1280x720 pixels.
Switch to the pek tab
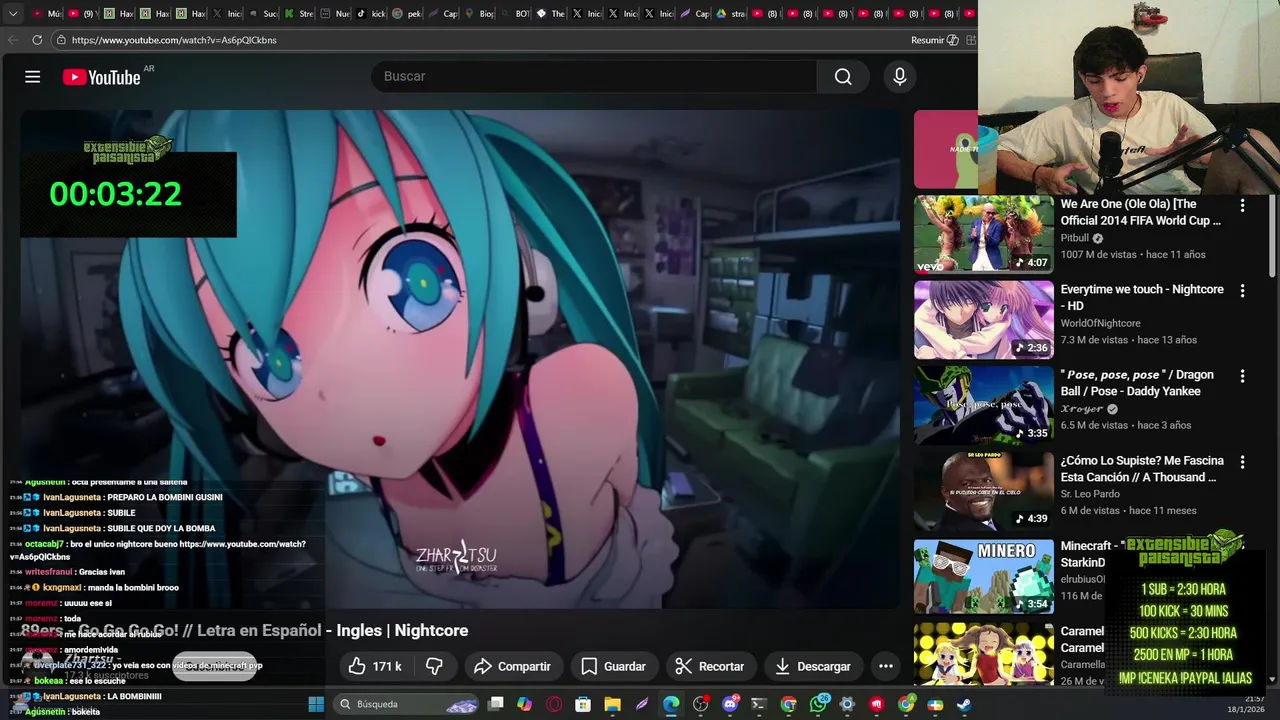click(408, 14)
